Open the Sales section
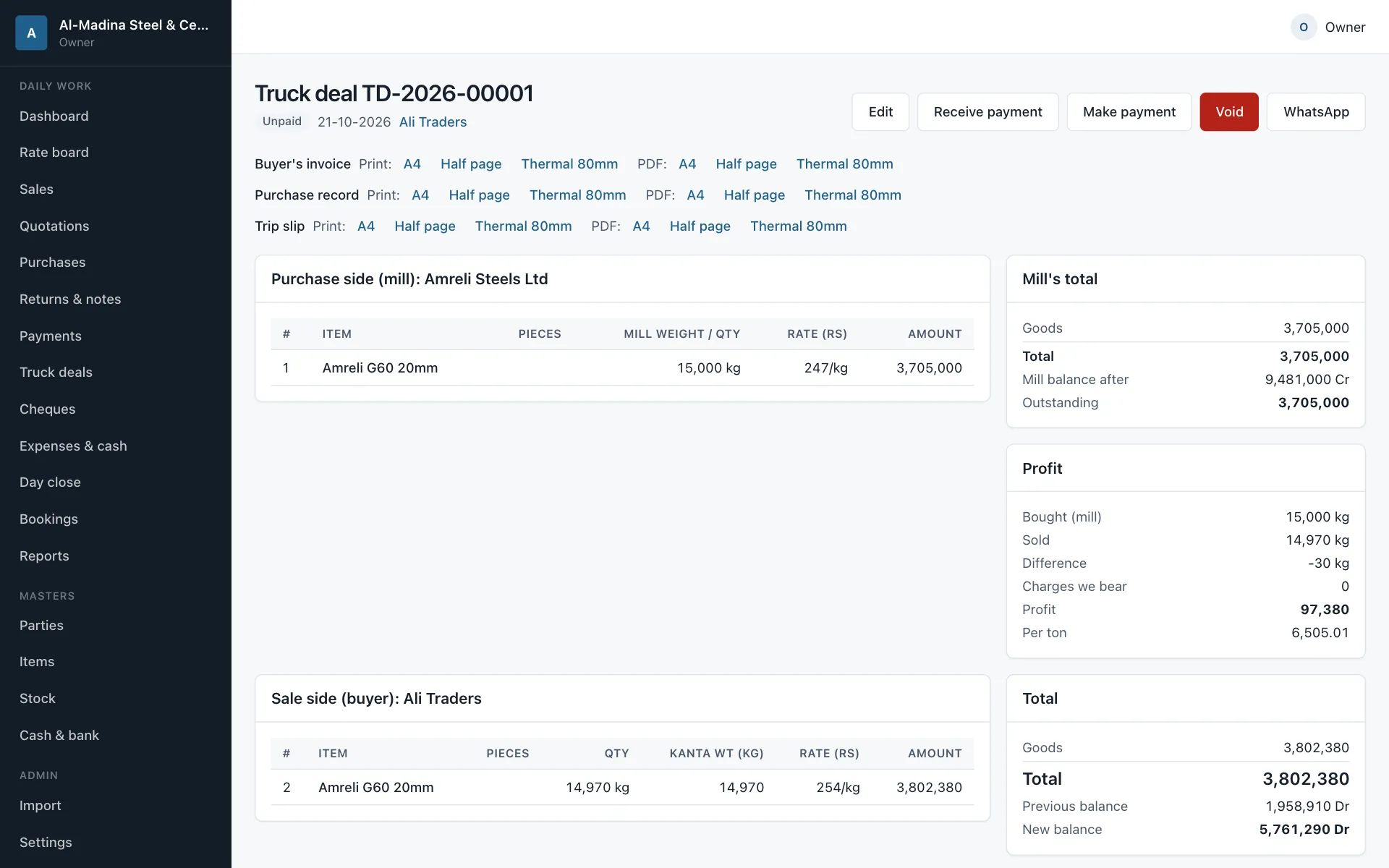1389x868 pixels. click(x=36, y=190)
